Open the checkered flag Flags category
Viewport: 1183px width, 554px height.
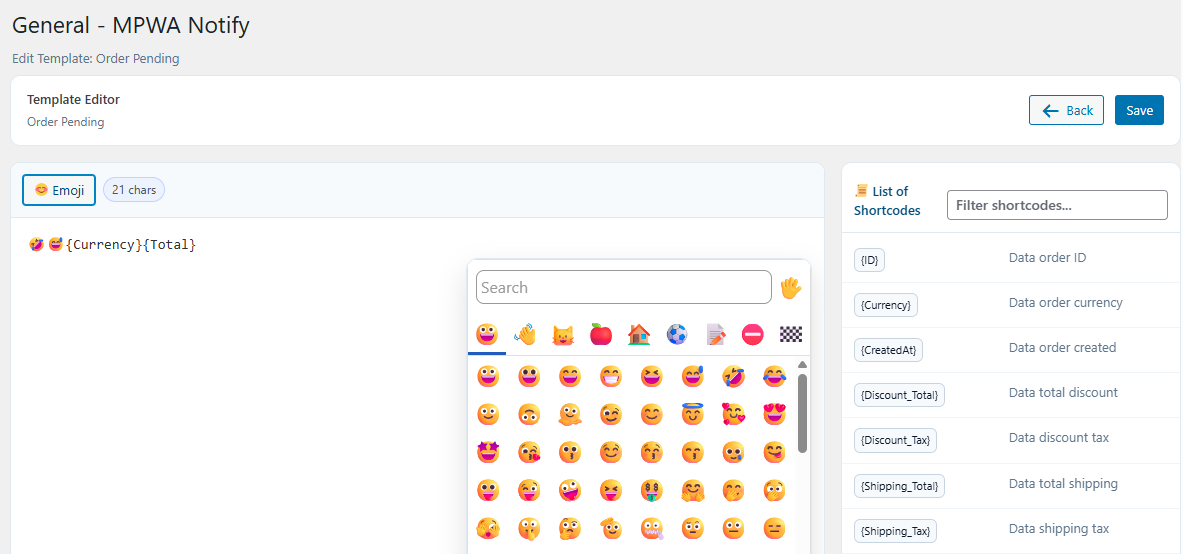click(791, 334)
